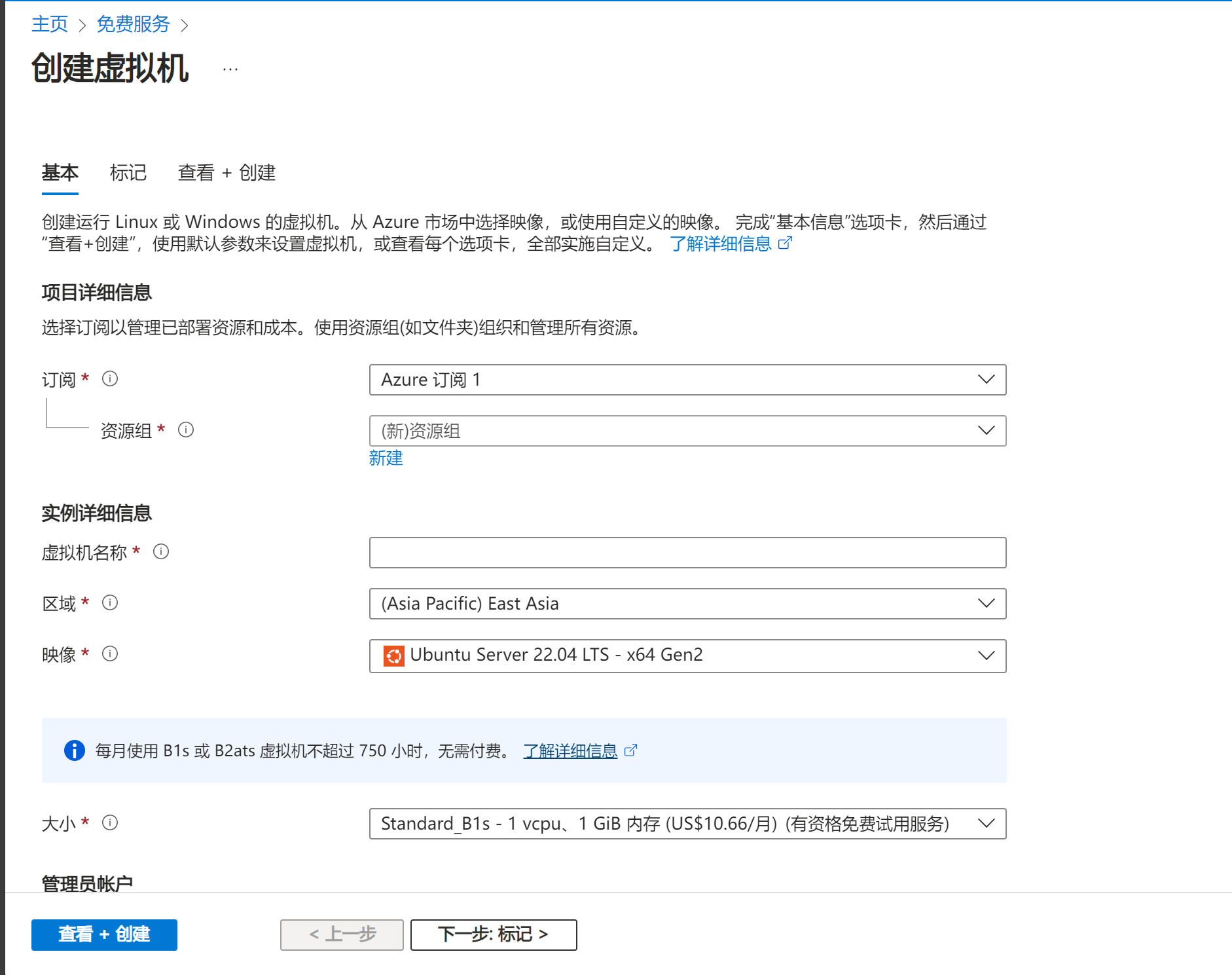Switch to the 查看 + 创建 tab
This screenshot has height=975, width=1232.
(226, 173)
